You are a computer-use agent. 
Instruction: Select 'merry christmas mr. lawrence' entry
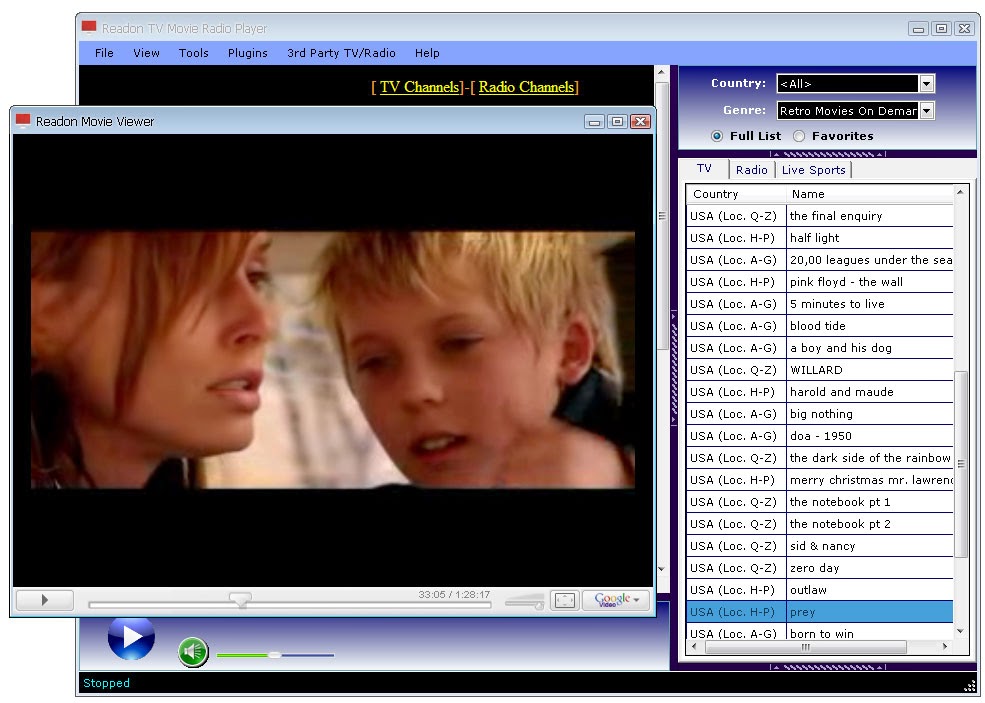[x=819, y=480]
